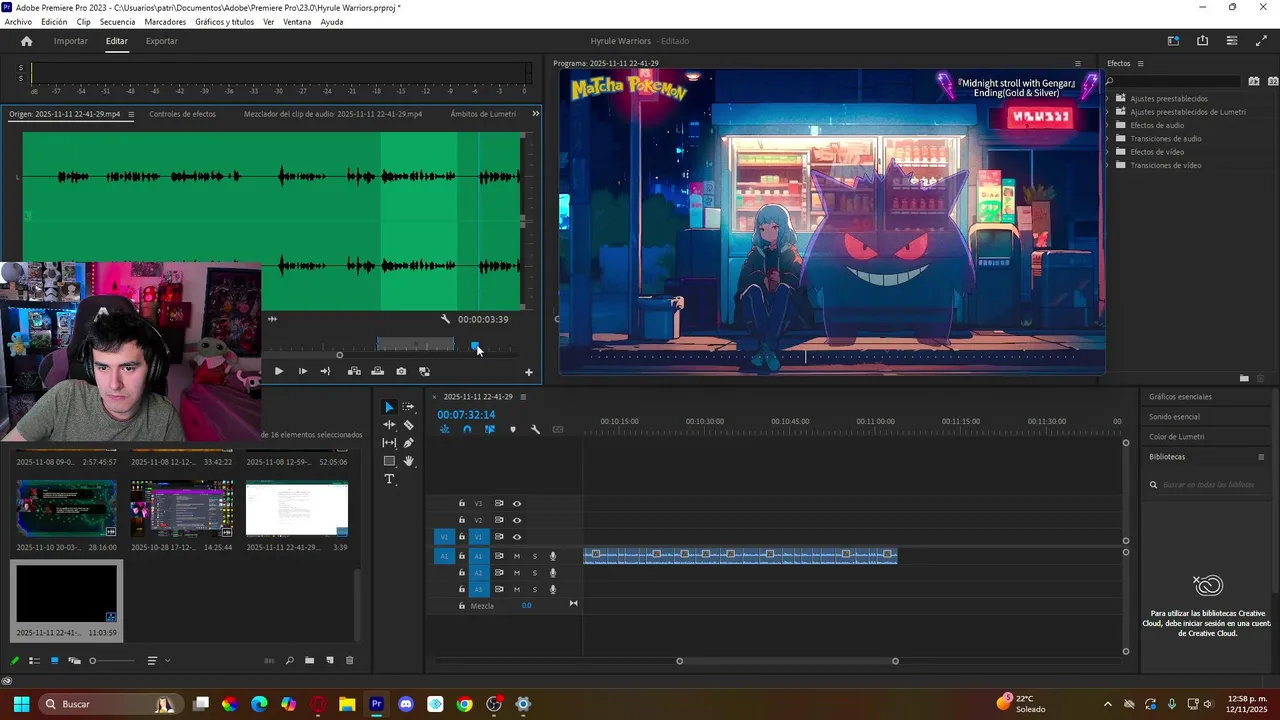Expand Ajustes preestablecidos folder
This screenshot has height=720, width=1280.
click(x=1108, y=99)
